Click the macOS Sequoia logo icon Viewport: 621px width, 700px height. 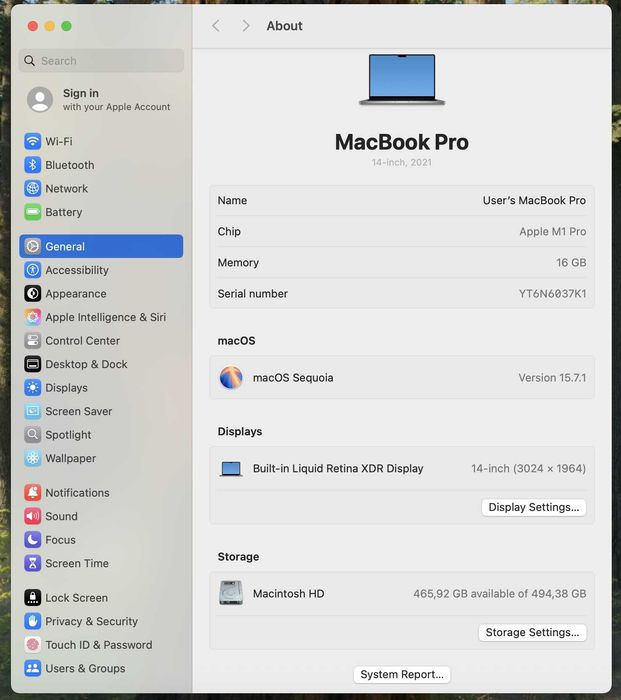231,378
